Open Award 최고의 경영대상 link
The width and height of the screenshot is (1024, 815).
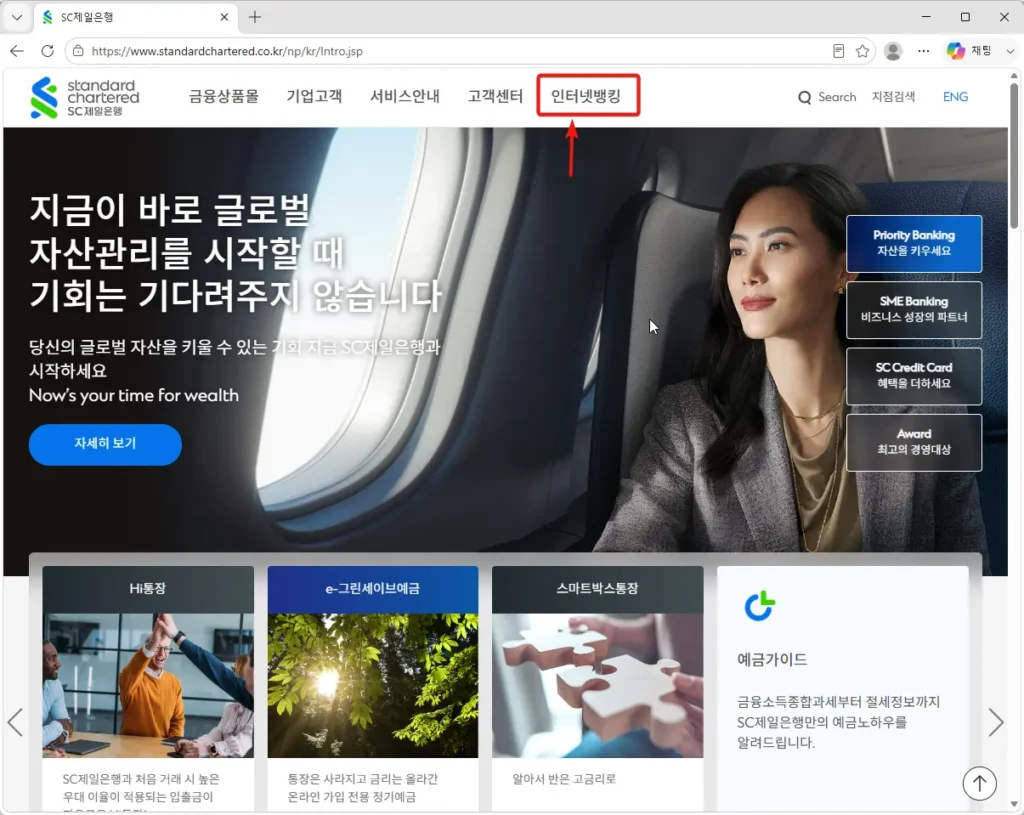(914, 442)
